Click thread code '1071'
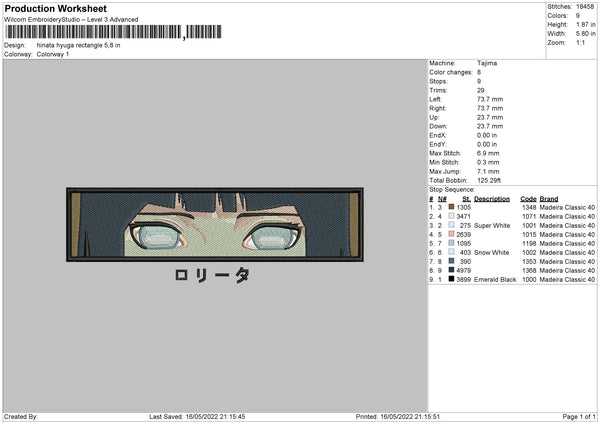This screenshot has width=600, height=424. [x=529, y=217]
